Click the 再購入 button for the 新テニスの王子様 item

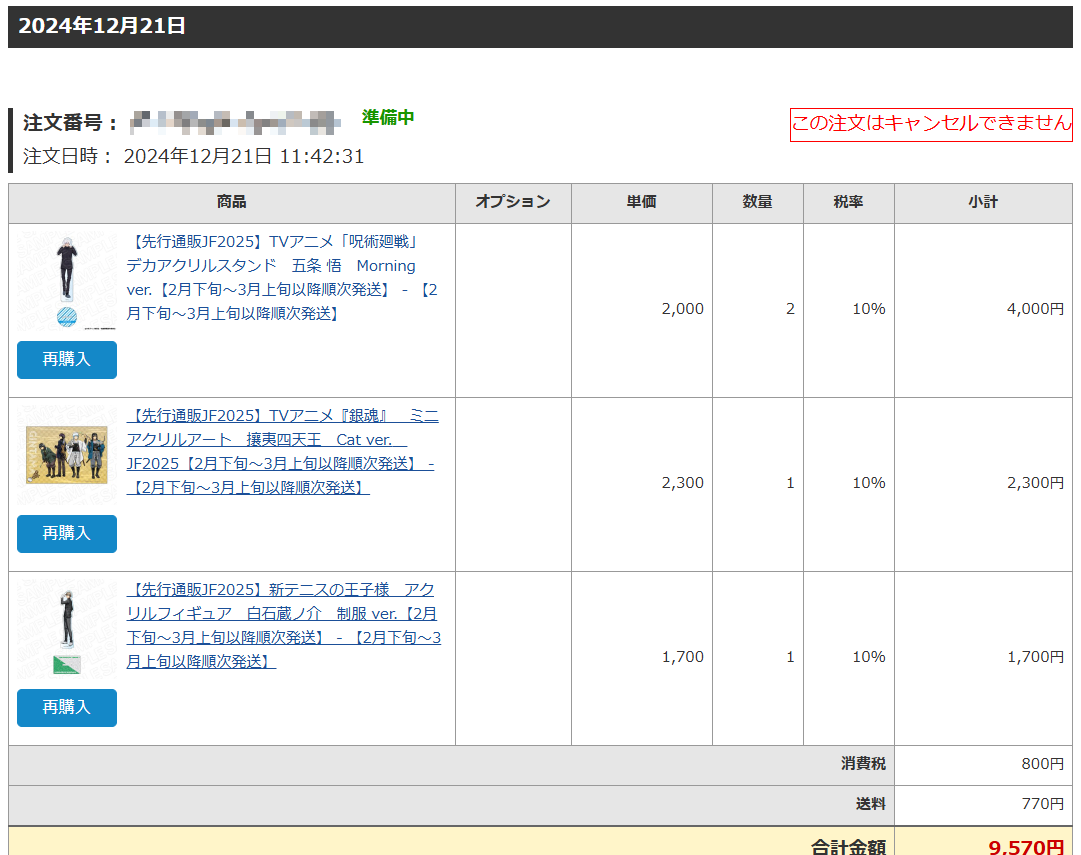pyautogui.click(x=67, y=707)
